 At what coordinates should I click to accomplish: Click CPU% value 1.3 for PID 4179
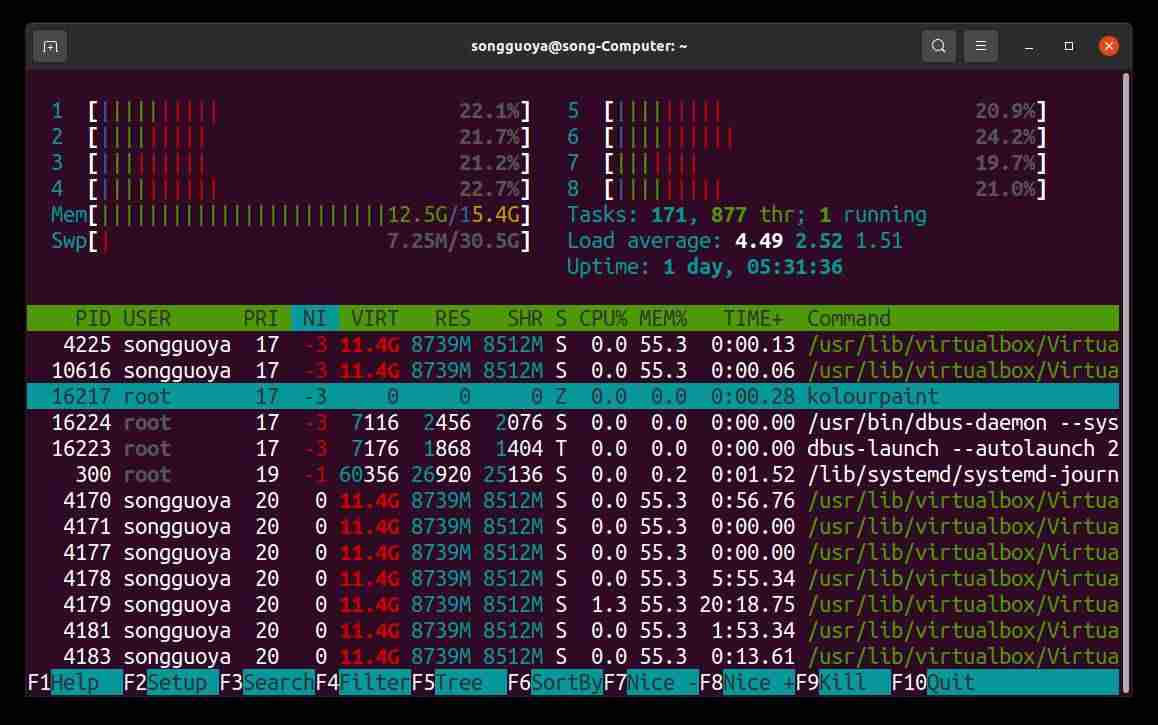click(609, 605)
